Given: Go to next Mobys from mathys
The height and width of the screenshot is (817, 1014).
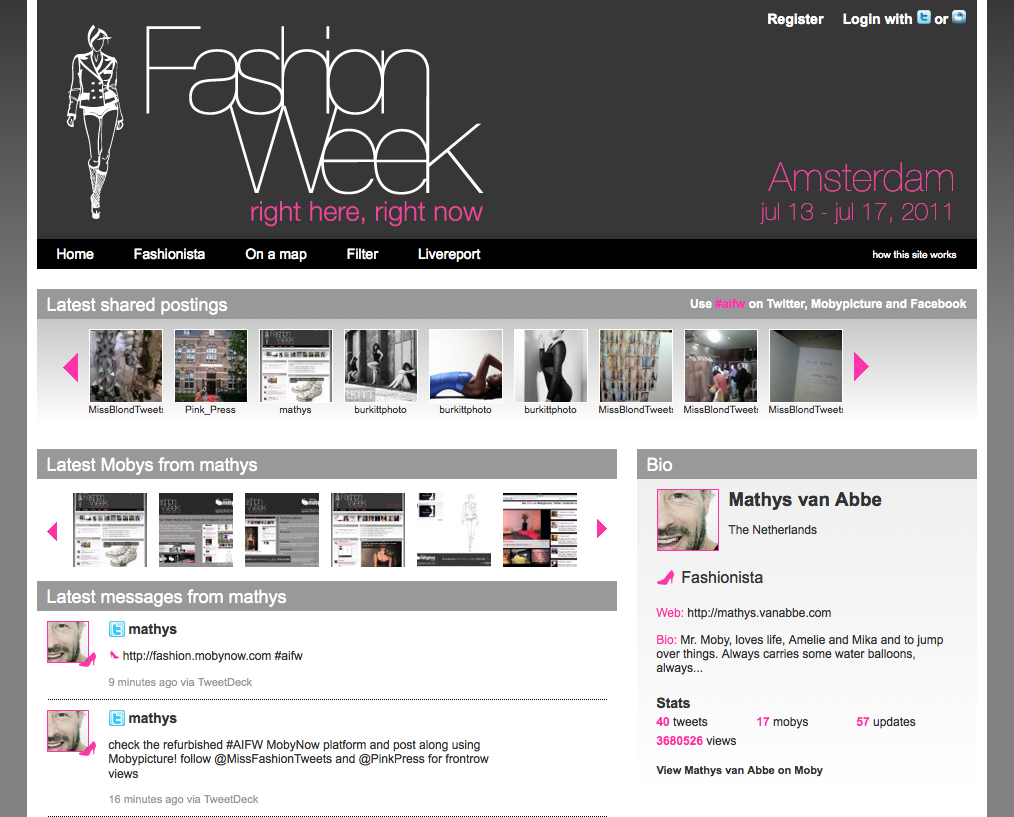Looking at the screenshot, I should tap(601, 528).
